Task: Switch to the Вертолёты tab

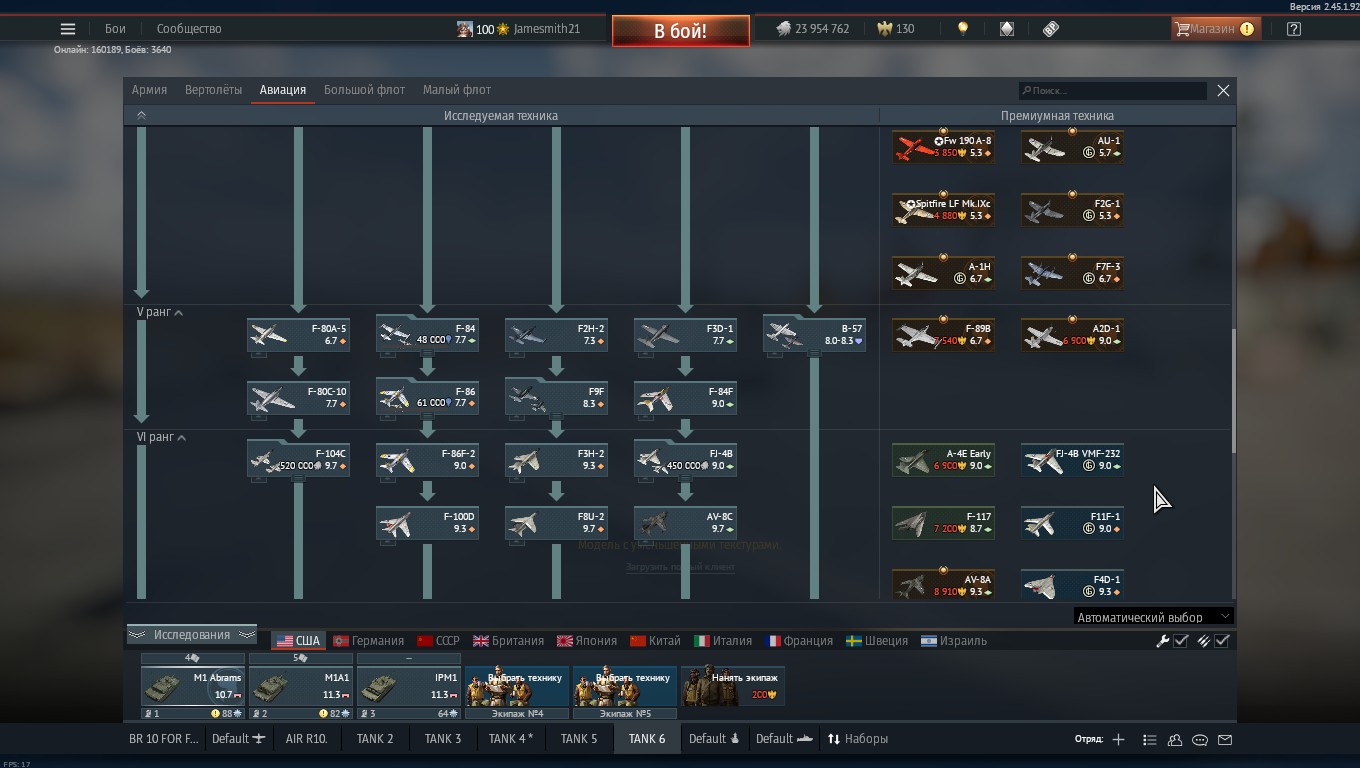Action: [213, 90]
